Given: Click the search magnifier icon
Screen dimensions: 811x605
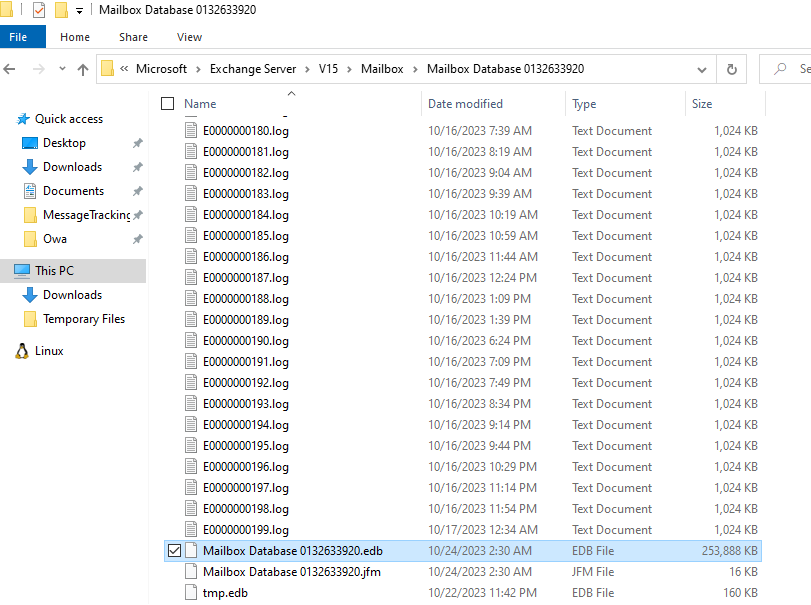Looking at the screenshot, I should click(780, 68).
